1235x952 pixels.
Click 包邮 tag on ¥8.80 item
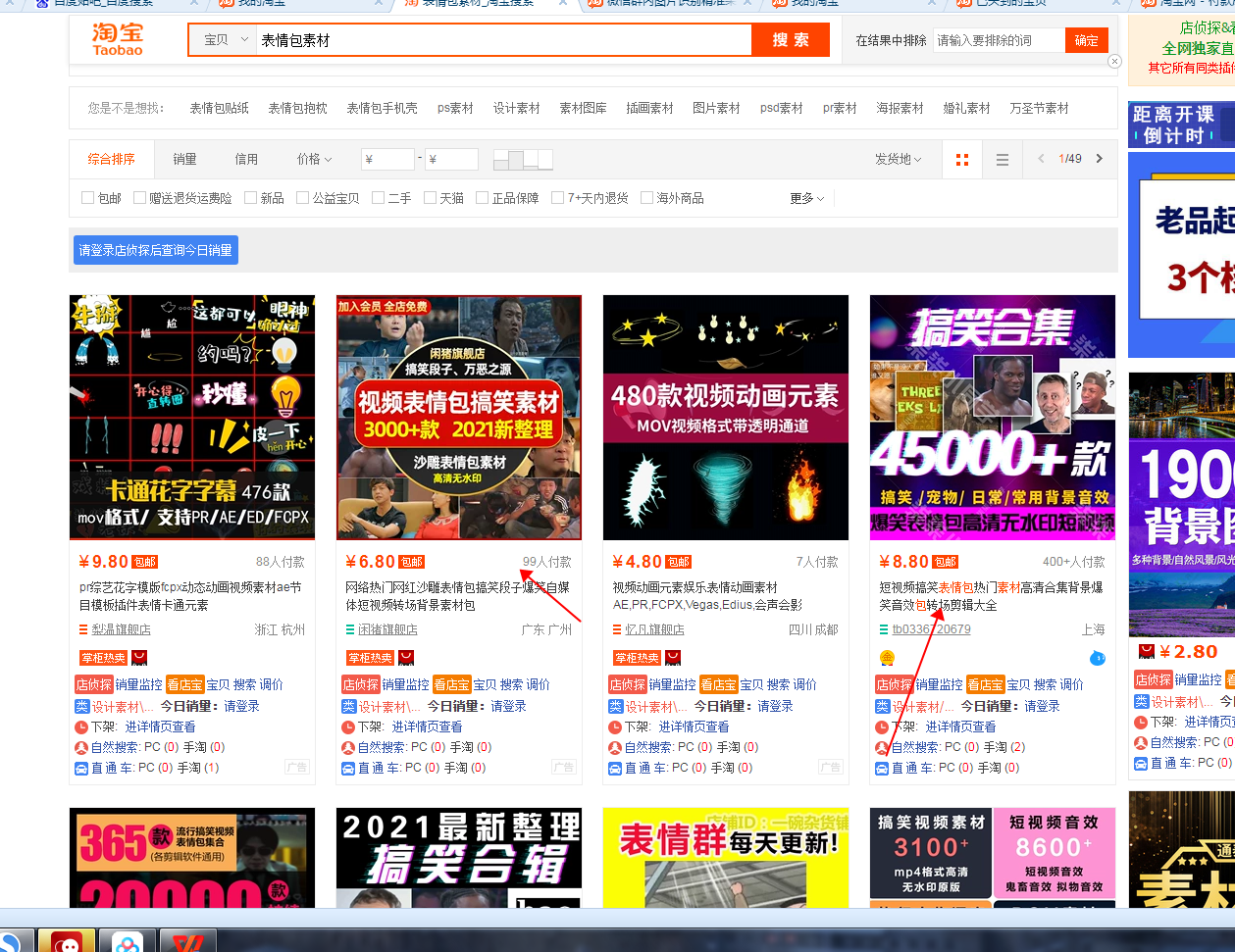pyautogui.click(x=946, y=562)
